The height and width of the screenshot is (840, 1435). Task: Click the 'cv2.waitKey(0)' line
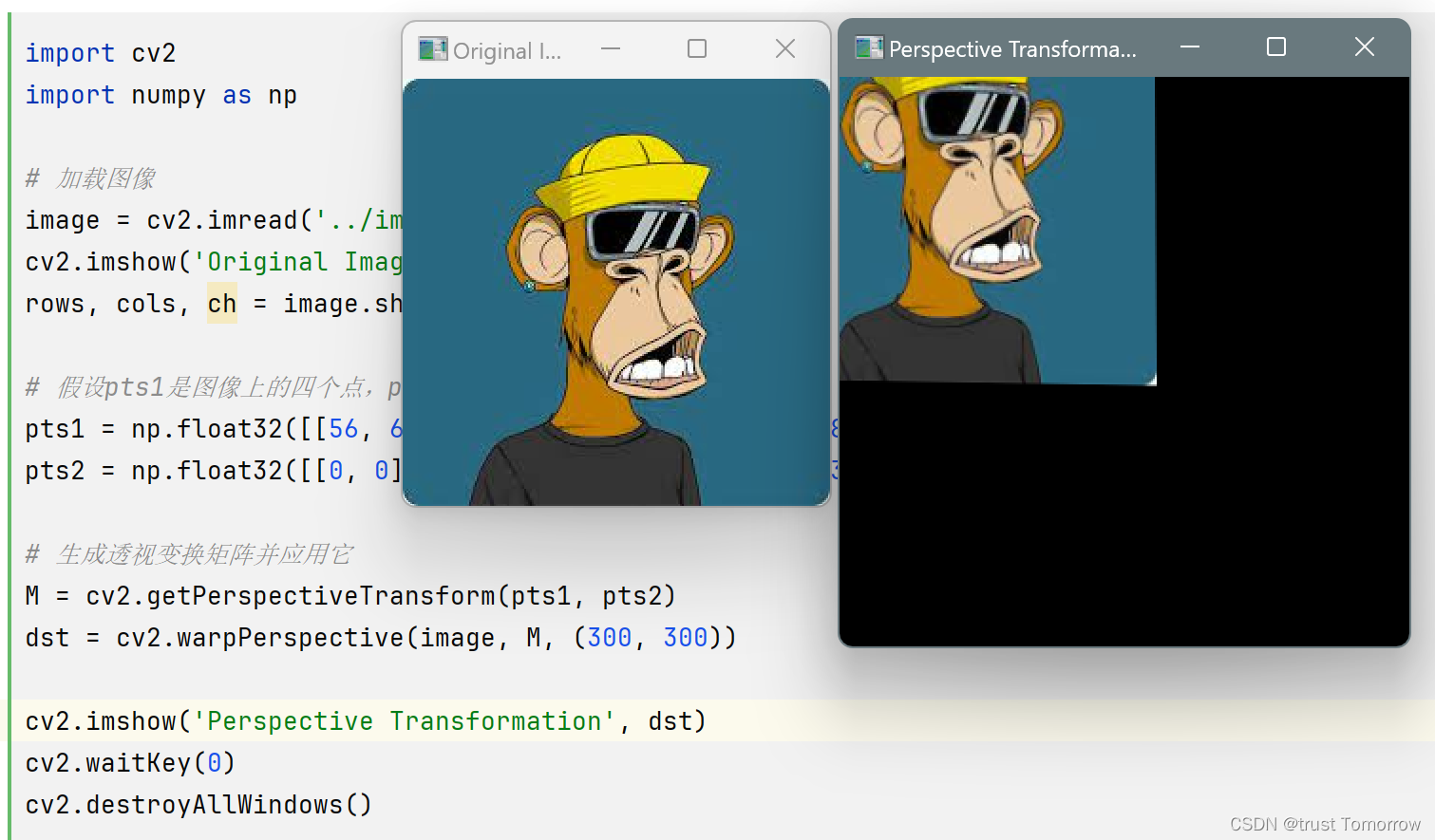[130, 763]
